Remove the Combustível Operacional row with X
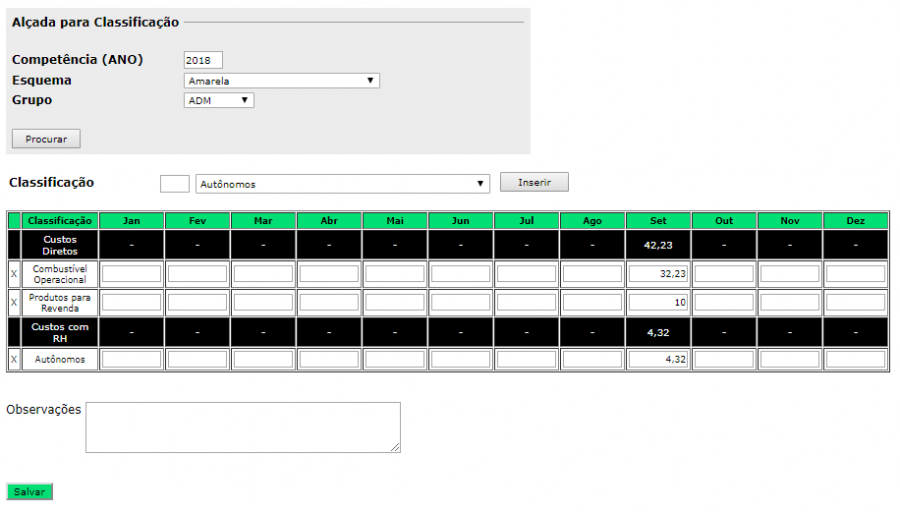The height and width of the screenshot is (512, 900). click(14, 274)
